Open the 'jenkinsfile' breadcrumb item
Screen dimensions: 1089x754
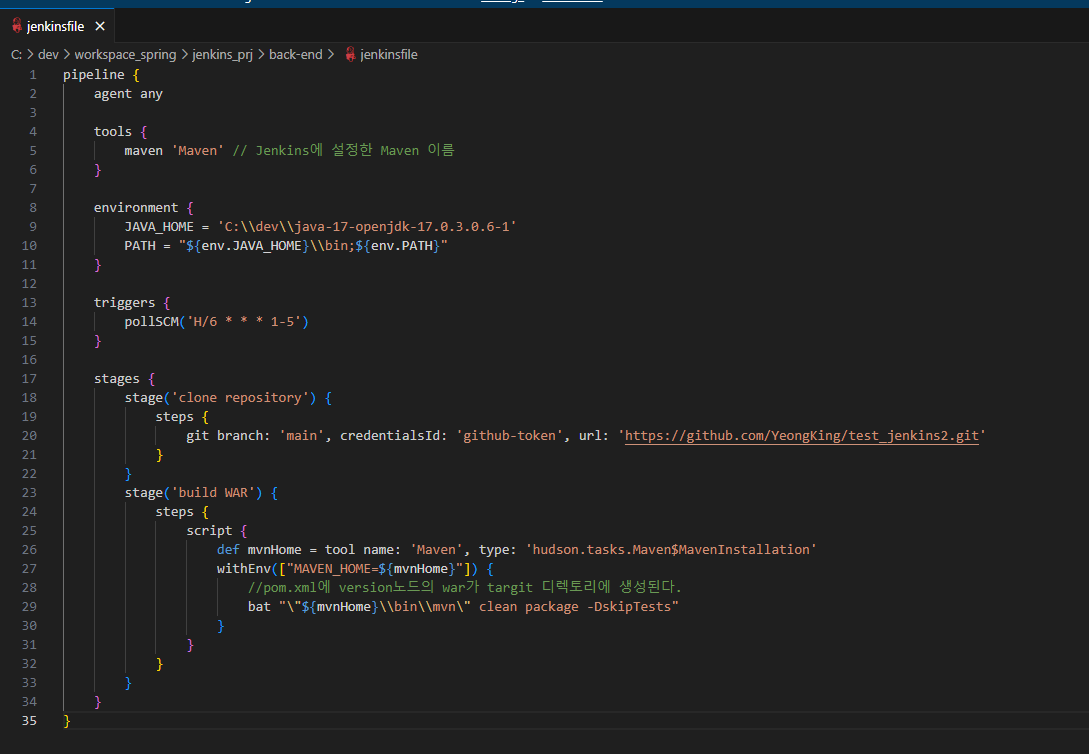389,54
